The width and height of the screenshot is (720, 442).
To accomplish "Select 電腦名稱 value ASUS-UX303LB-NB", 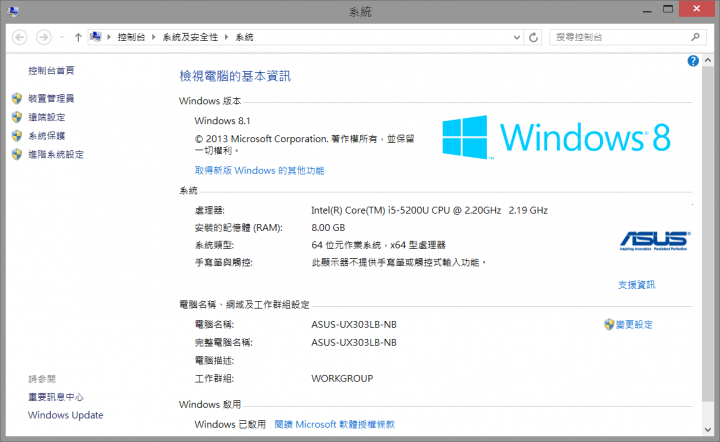I will [354, 325].
